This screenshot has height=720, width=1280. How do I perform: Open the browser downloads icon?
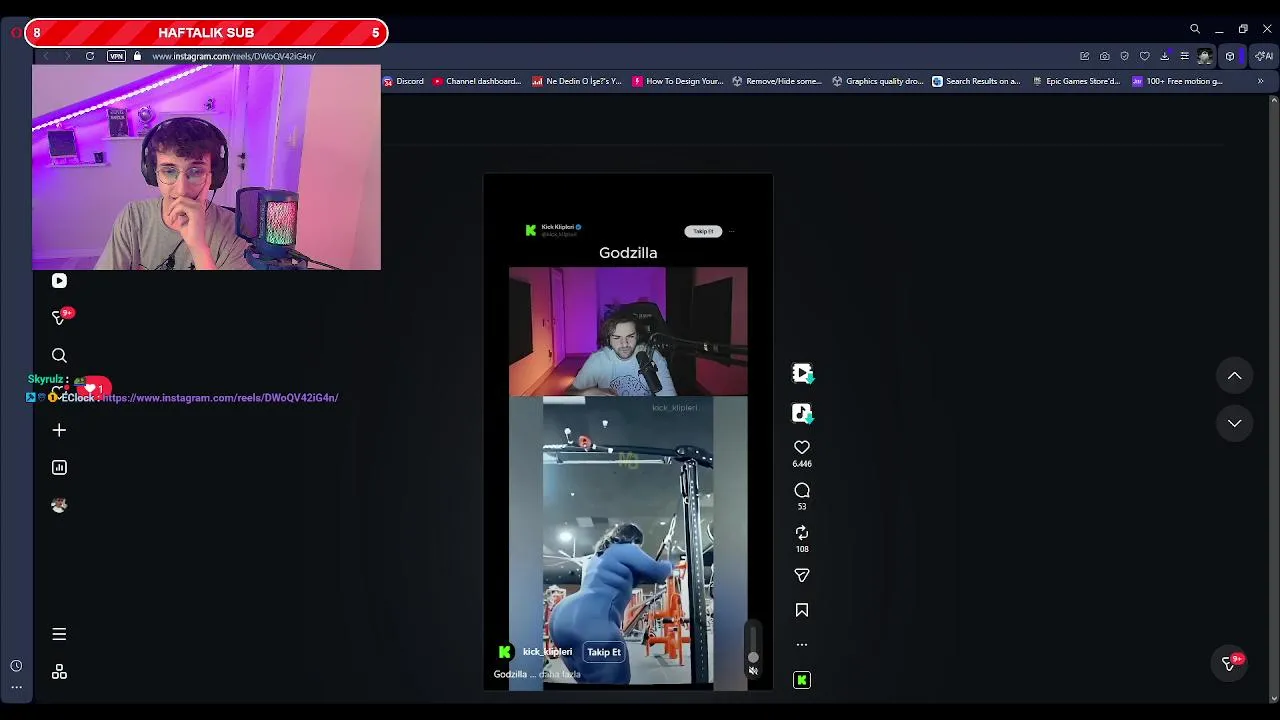[1164, 56]
